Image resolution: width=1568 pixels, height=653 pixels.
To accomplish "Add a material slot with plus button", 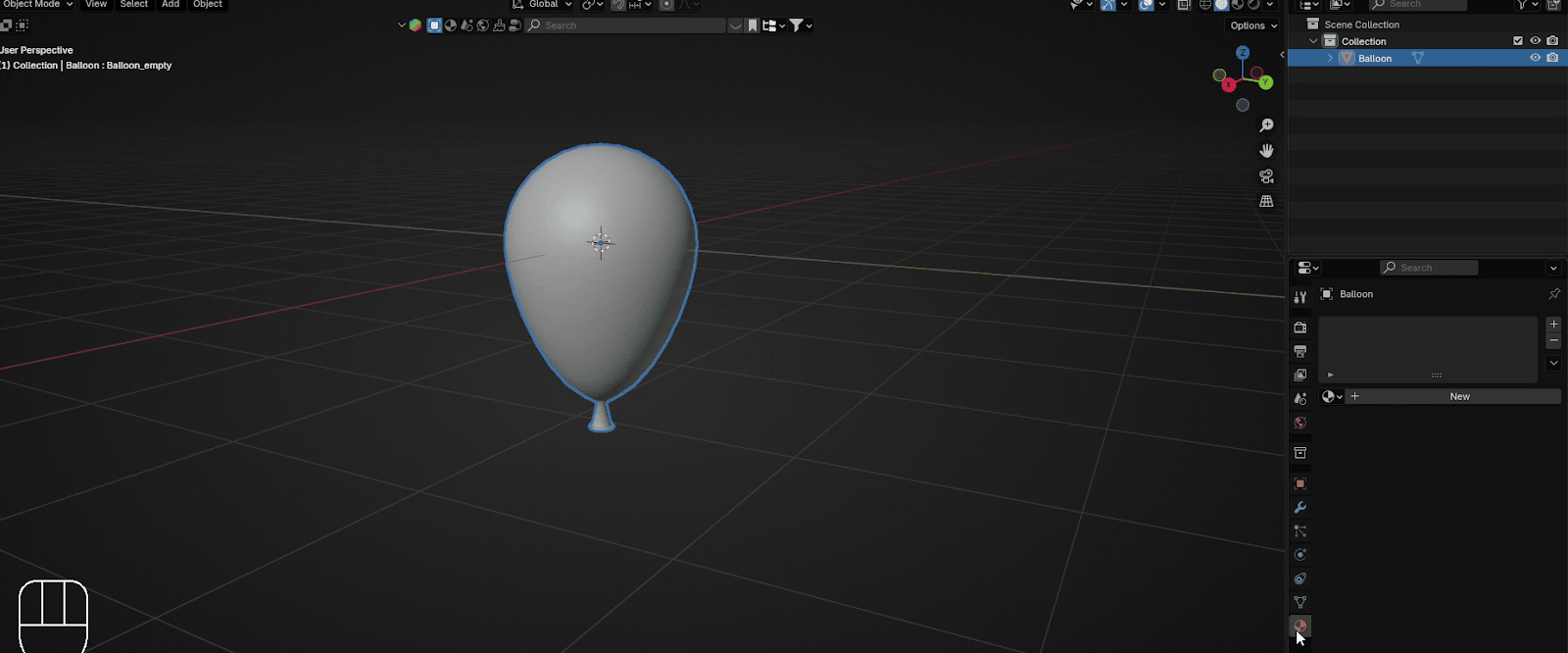I will 1553,324.
